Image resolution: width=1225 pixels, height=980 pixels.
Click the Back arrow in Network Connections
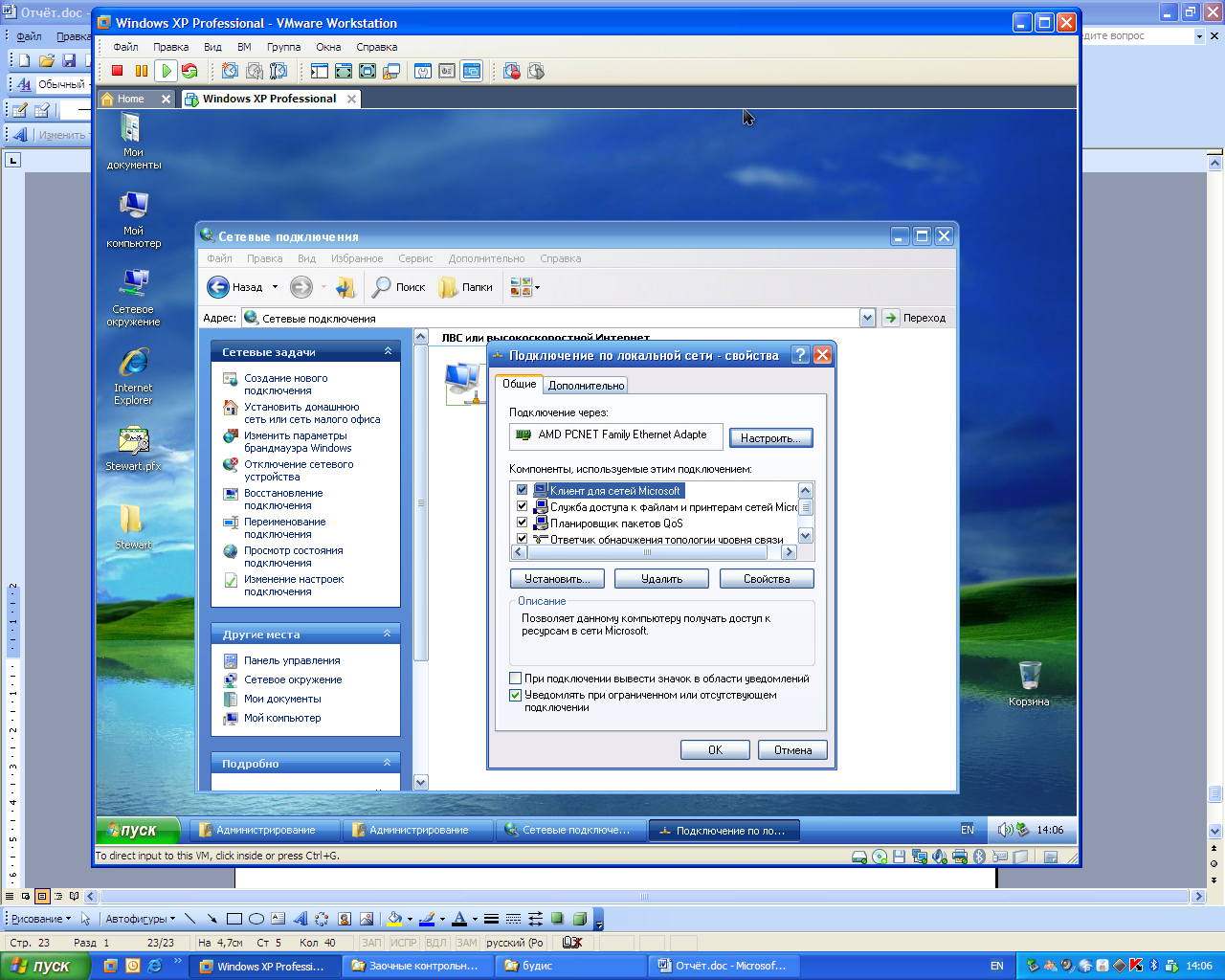(x=218, y=286)
